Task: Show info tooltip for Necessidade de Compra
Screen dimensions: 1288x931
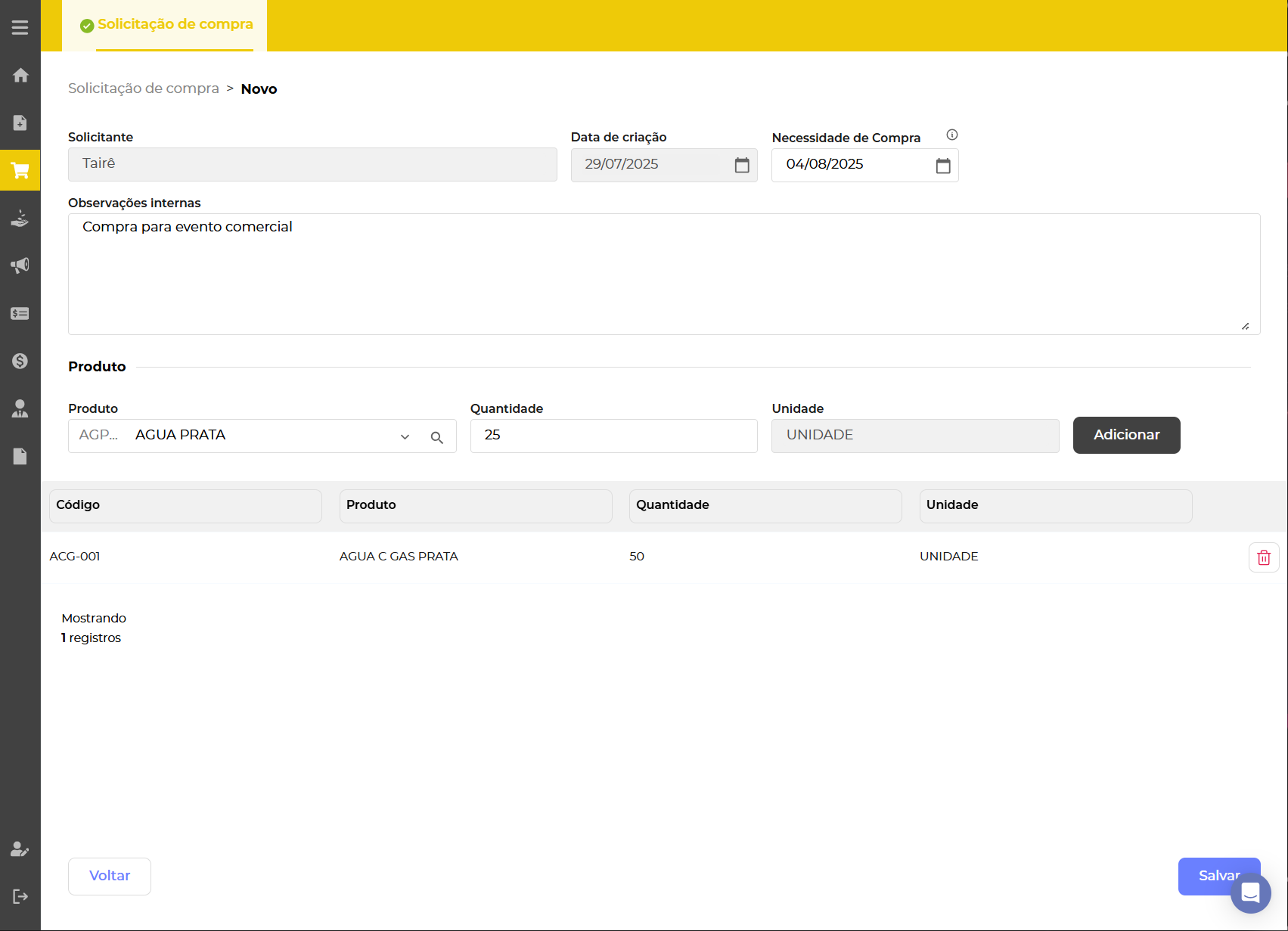Action: click(952, 135)
